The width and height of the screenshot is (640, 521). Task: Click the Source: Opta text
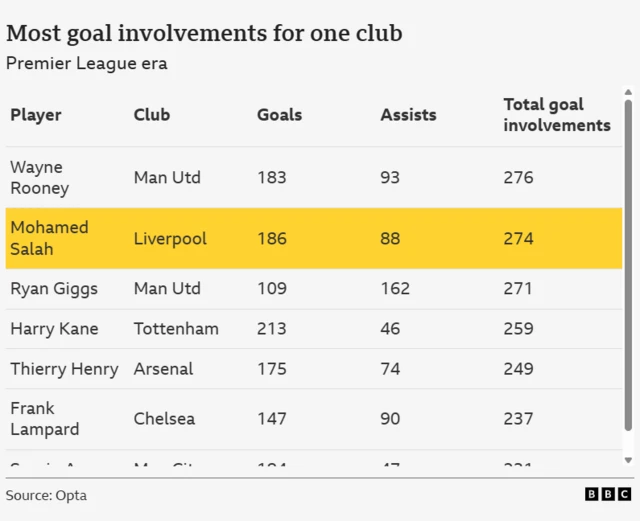pyautogui.click(x=45, y=495)
